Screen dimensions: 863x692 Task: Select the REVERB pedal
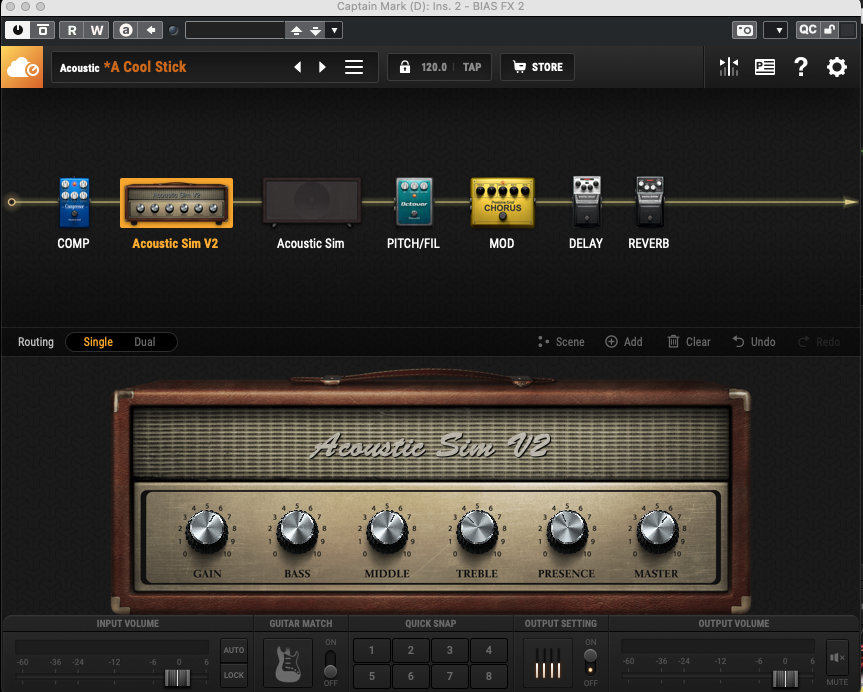pyautogui.click(x=649, y=201)
